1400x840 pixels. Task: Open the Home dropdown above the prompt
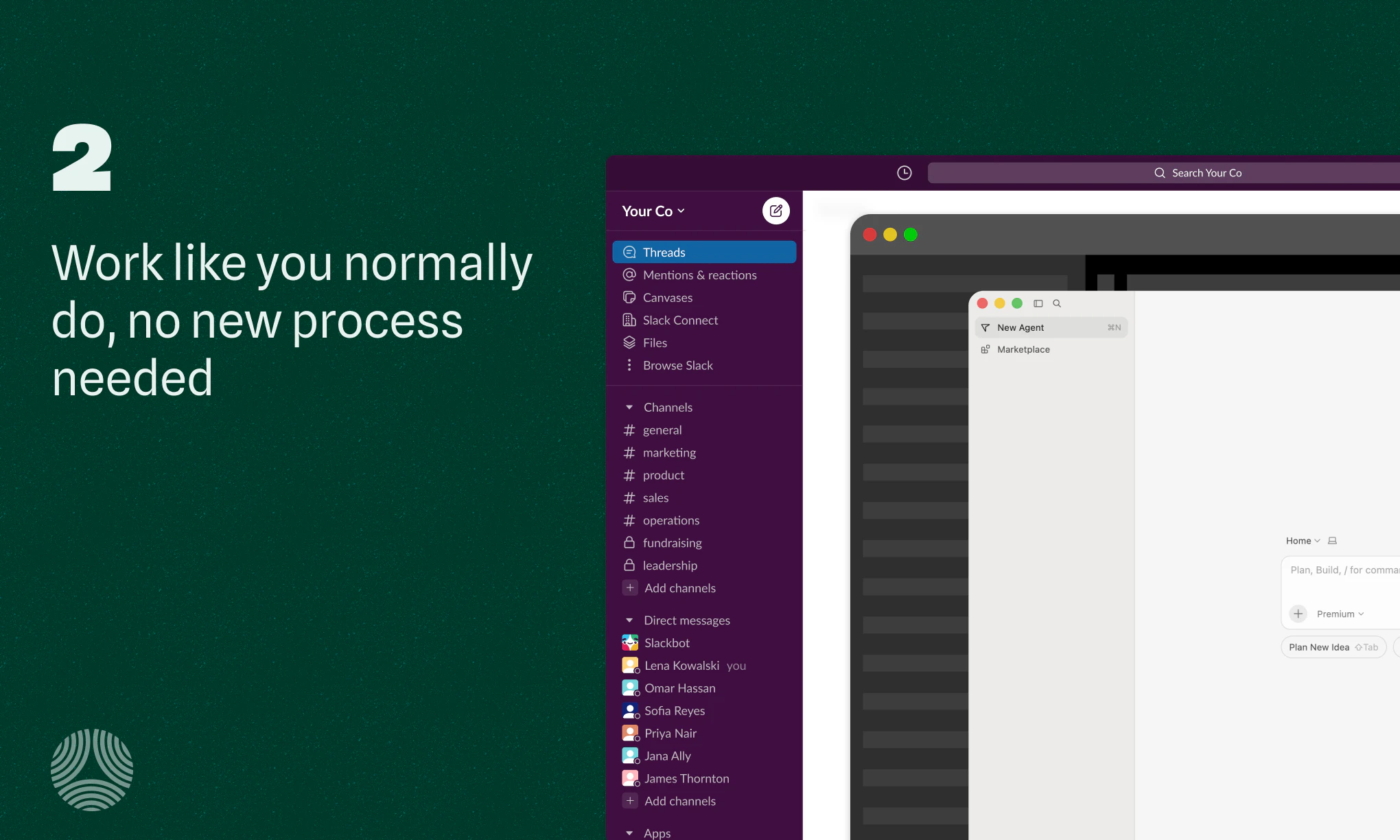click(x=1303, y=541)
